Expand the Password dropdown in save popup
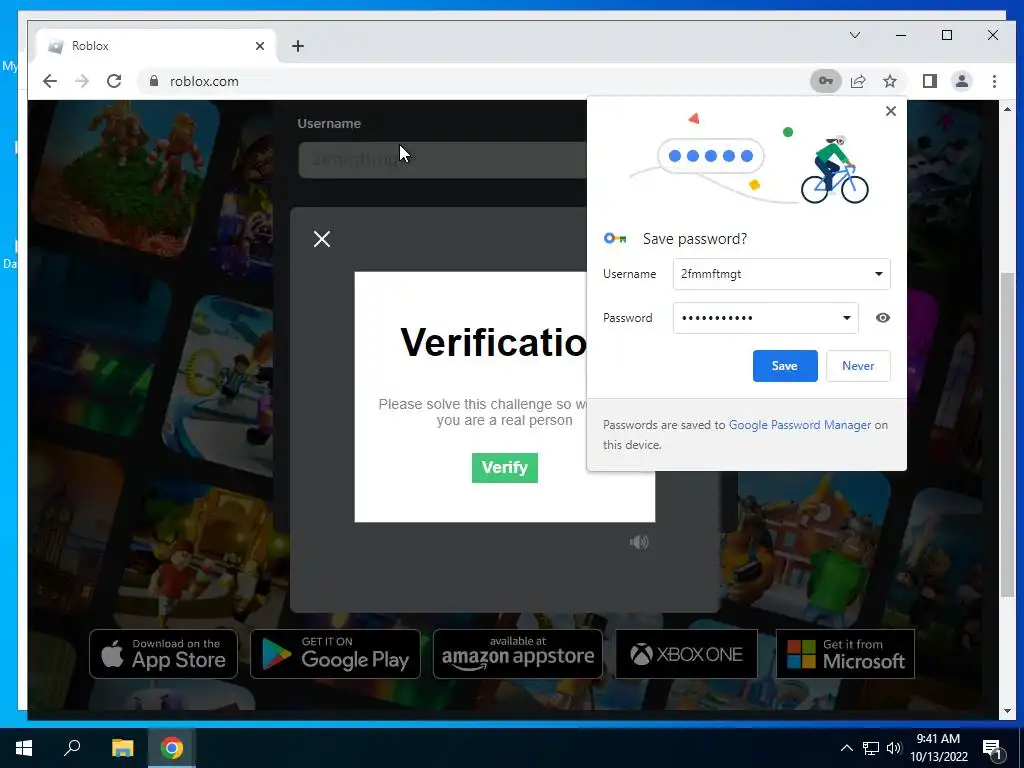Screen dimensions: 1024x768 click(x=847, y=318)
